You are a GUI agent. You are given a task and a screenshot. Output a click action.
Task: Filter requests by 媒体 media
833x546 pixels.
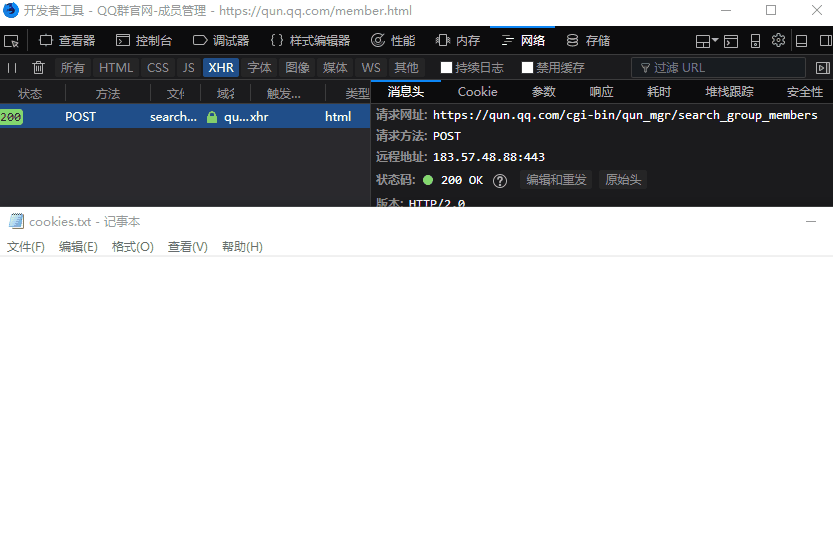[x=335, y=68]
